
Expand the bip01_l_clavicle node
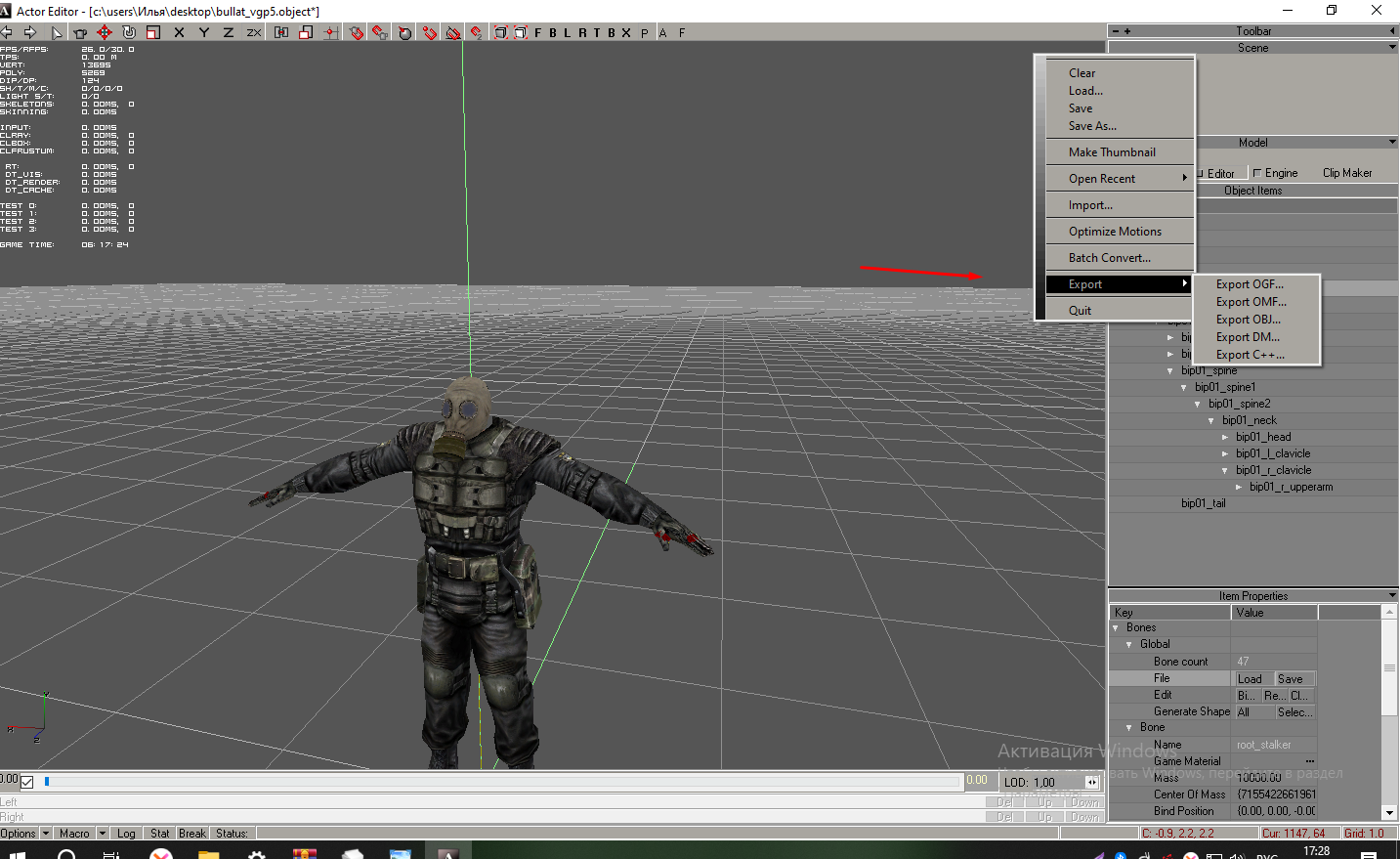coord(1225,454)
